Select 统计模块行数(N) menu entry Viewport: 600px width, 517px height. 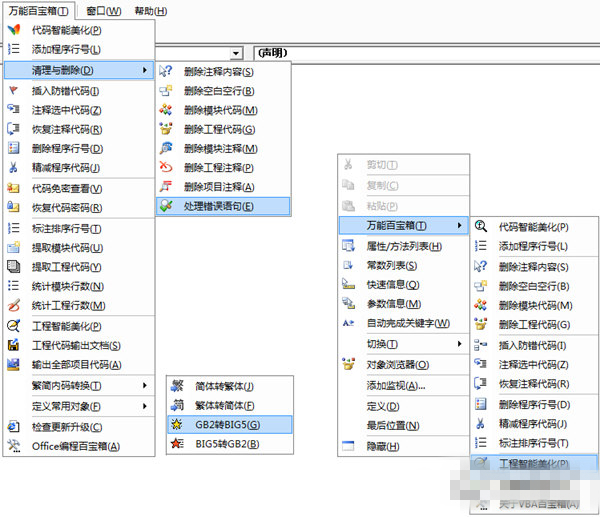[x=79, y=286]
